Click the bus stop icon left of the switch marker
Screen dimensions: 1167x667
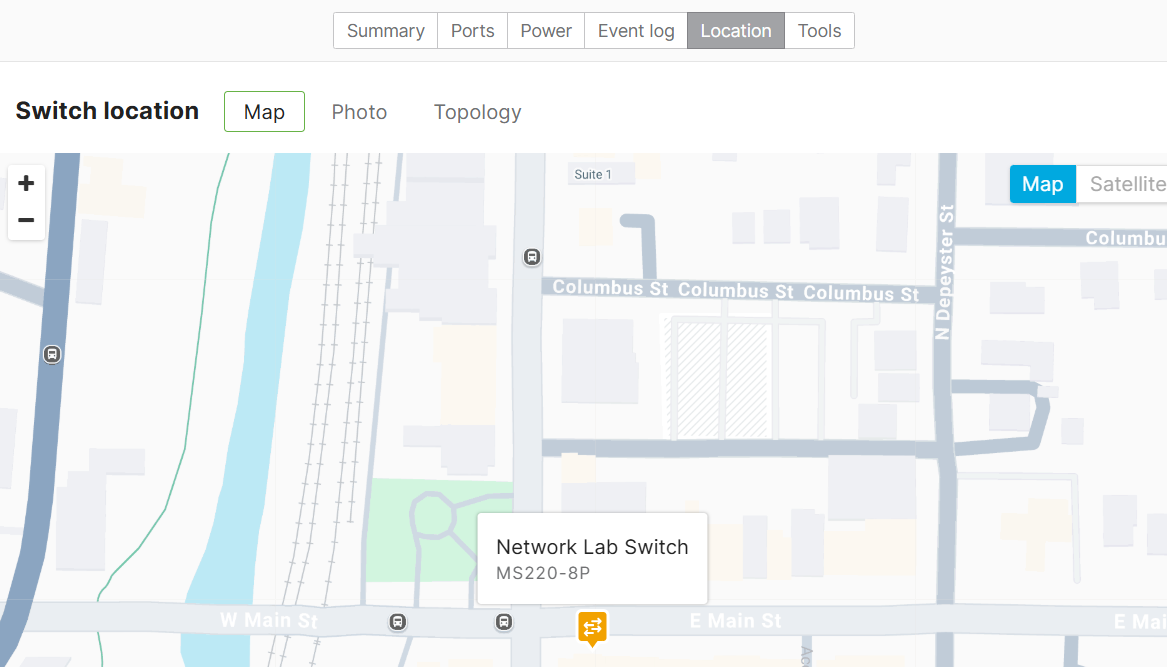[504, 622]
